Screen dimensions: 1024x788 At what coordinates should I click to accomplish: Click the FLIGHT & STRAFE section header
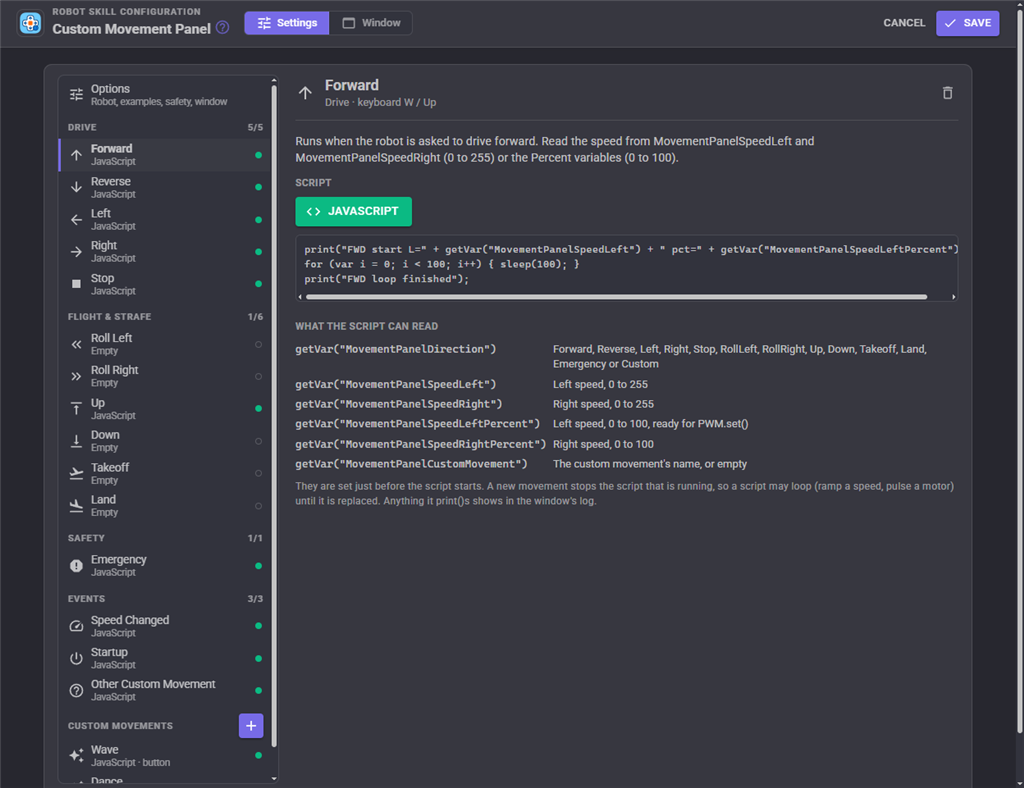tap(109, 317)
